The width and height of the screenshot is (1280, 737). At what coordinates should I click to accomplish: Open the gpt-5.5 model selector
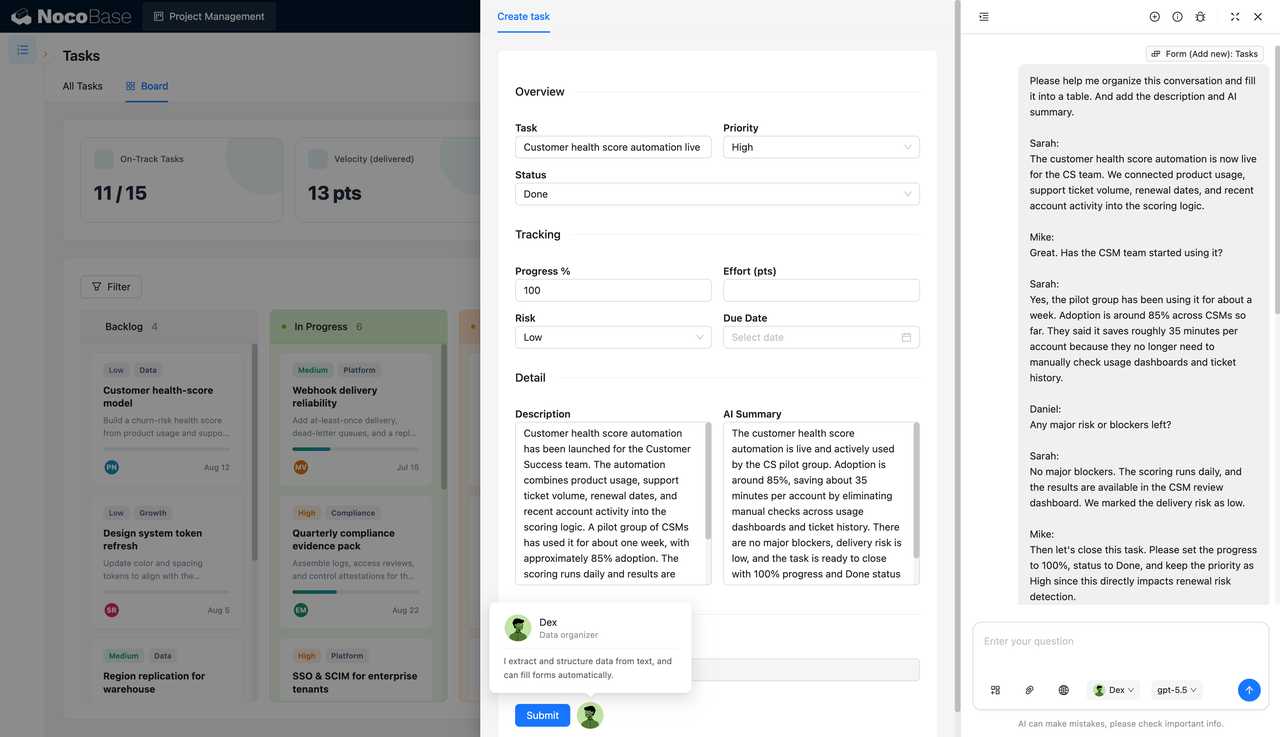coord(1177,690)
